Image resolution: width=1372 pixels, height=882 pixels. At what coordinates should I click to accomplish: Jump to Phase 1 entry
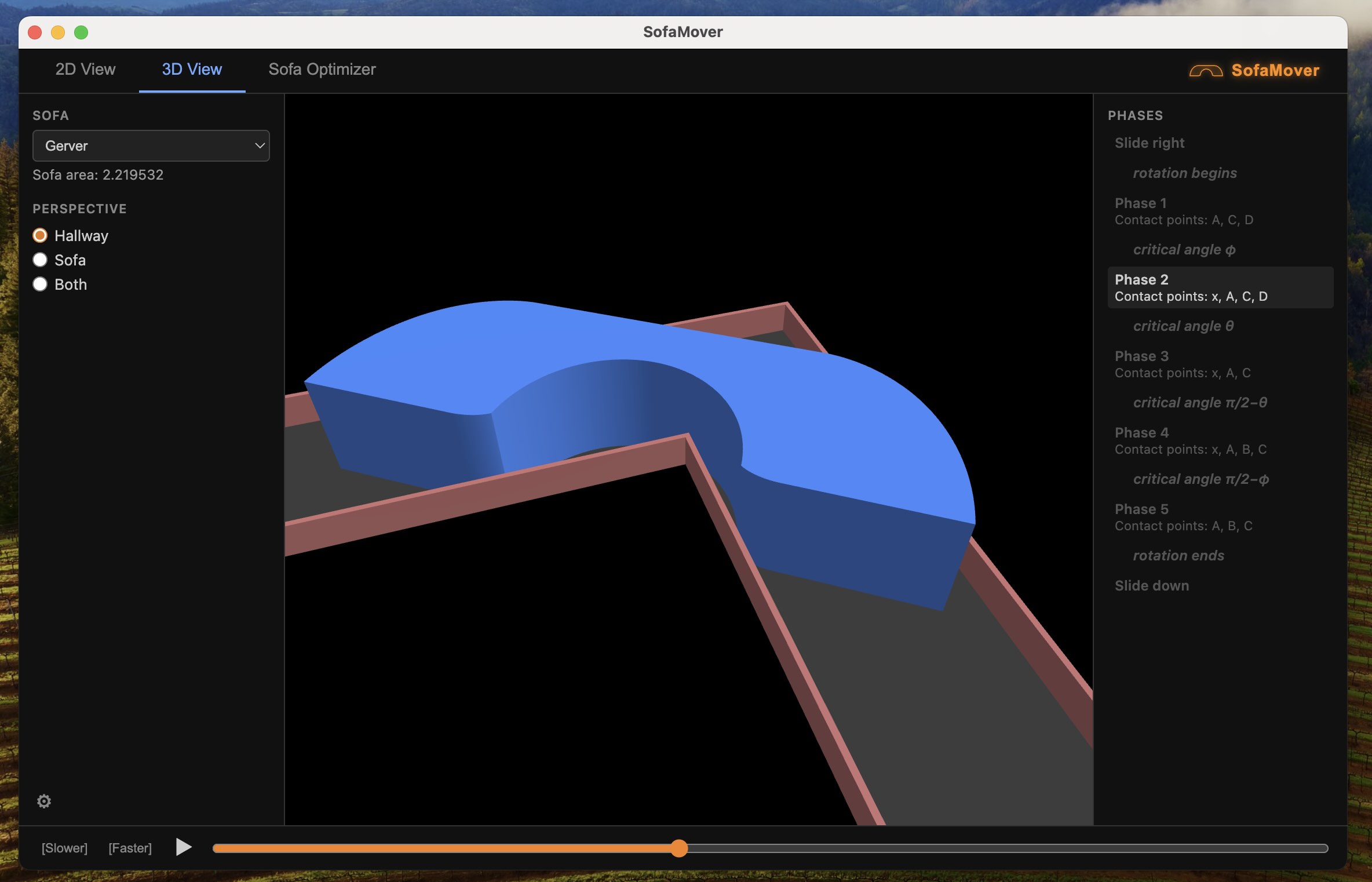[x=1220, y=211]
